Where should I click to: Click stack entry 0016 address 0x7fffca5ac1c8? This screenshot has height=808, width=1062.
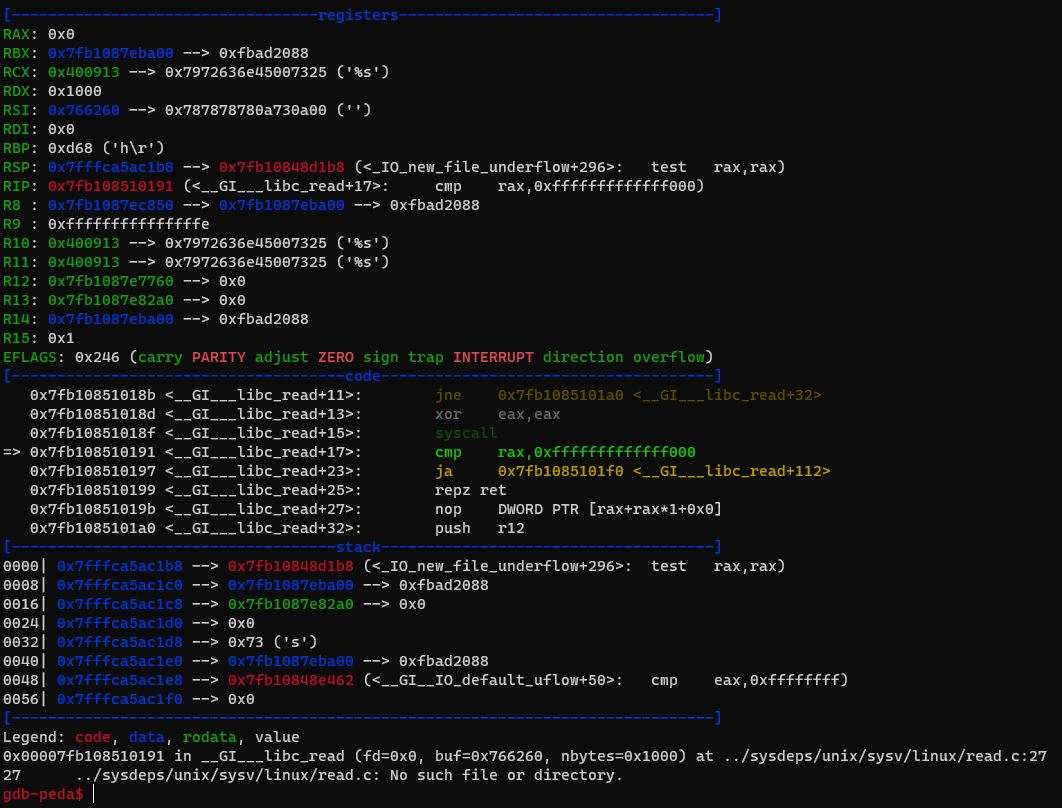pyautogui.click(x=119, y=603)
